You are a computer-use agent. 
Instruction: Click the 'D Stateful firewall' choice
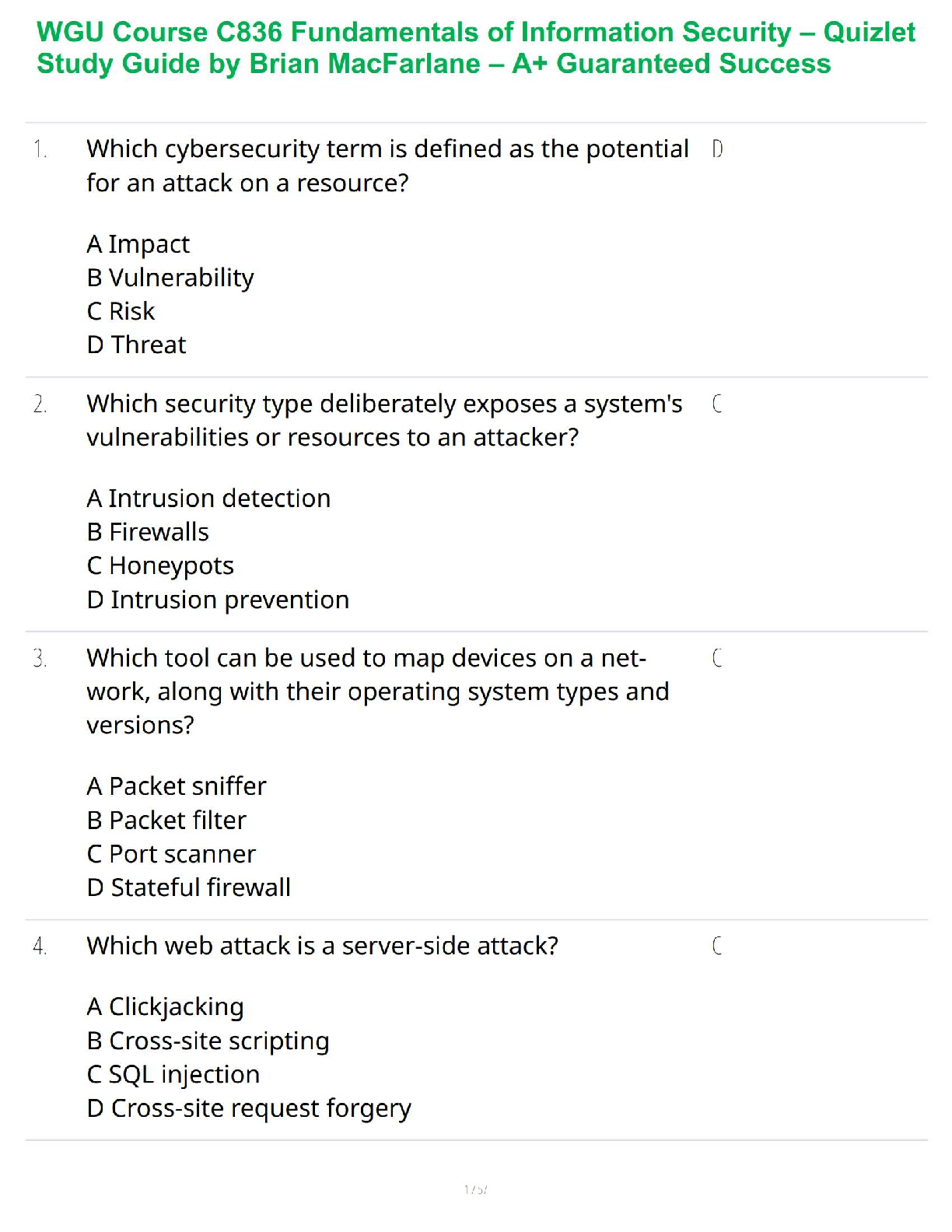[x=189, y=887]
